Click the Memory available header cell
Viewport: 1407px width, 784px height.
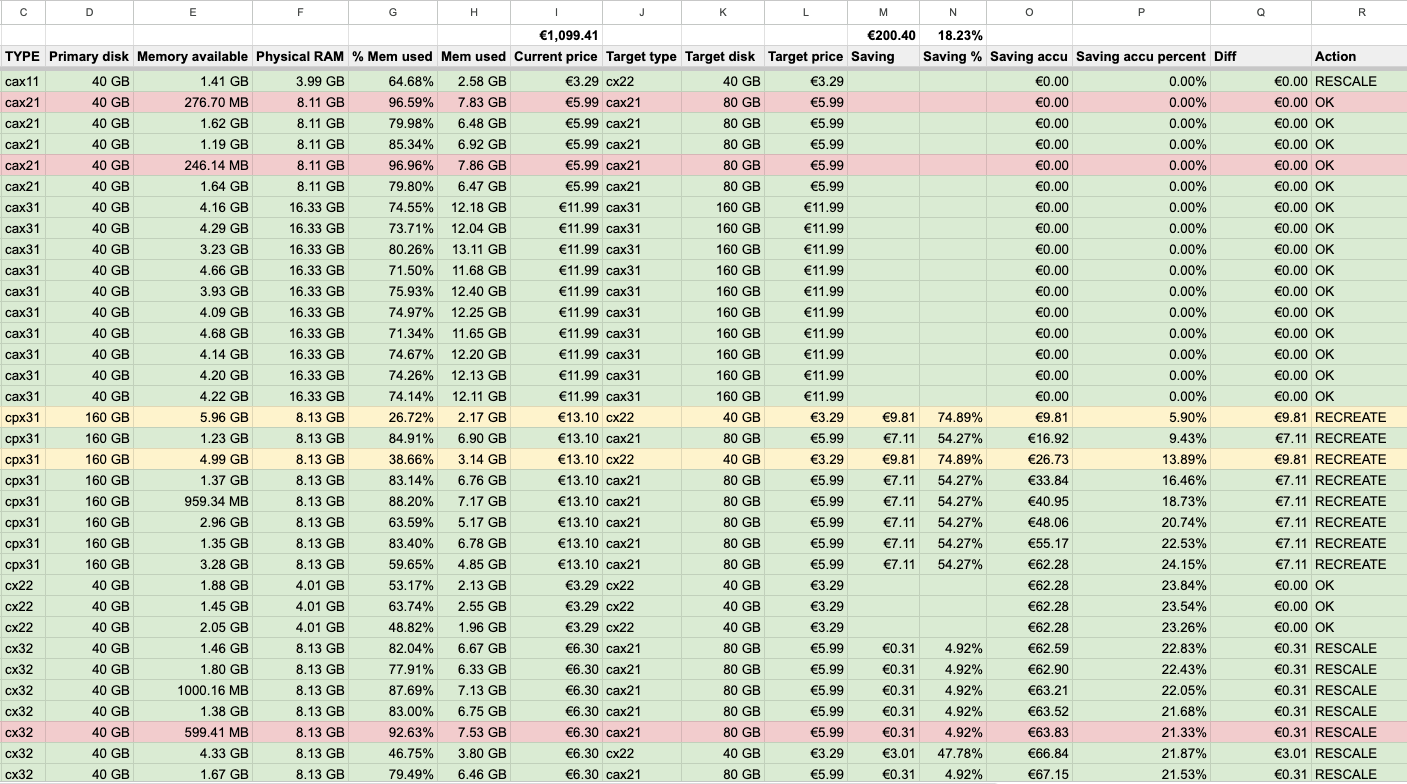pos(193,56)
